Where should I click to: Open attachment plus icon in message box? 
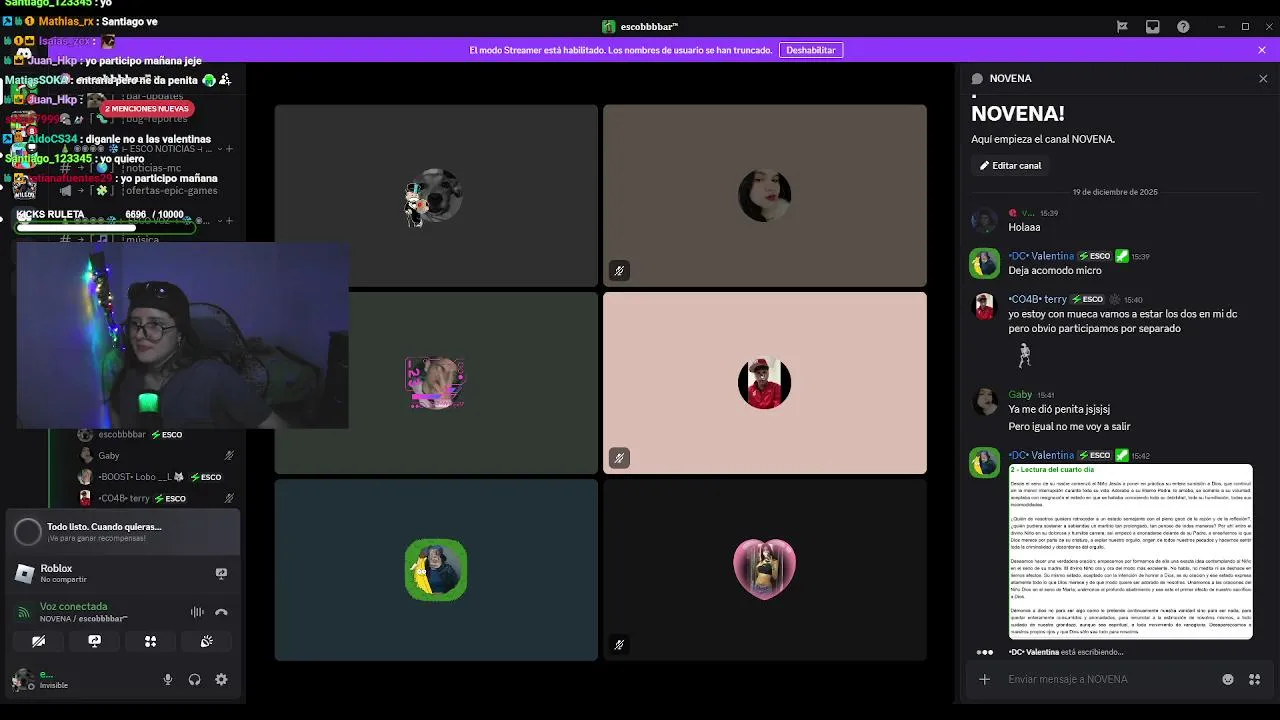click(984, 679)
